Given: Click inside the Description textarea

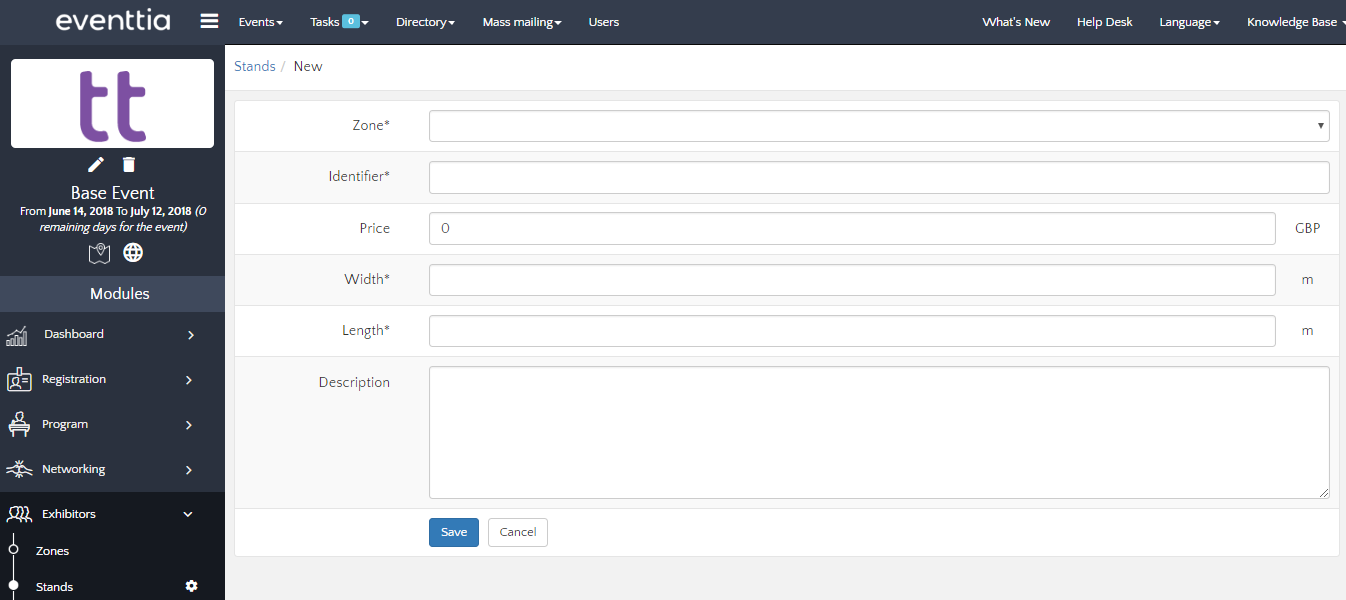Looking at the screenshot, I should 879,432.
